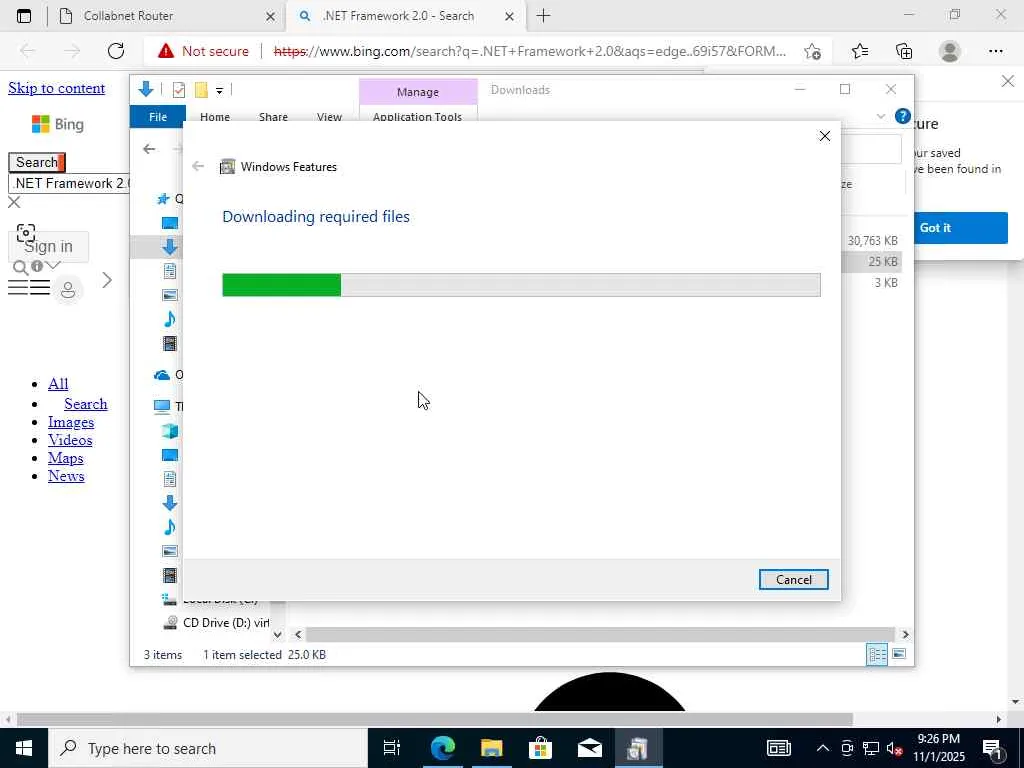This screenshot has width=1024, height=768.
Task: Click the muted volume tray icon
Action: (894, 748)
